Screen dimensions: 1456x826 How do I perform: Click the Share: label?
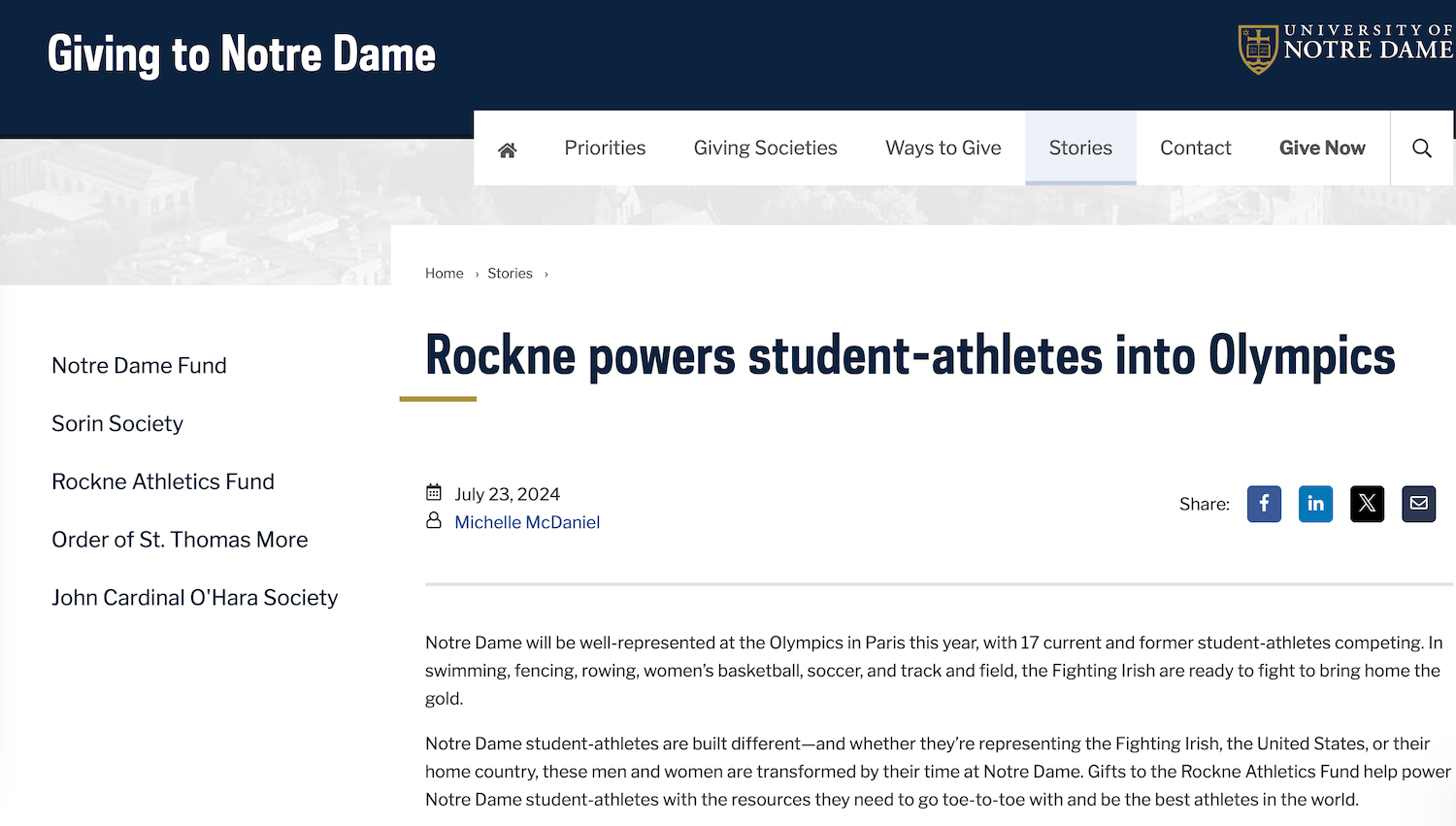[x=1204, y=504]
